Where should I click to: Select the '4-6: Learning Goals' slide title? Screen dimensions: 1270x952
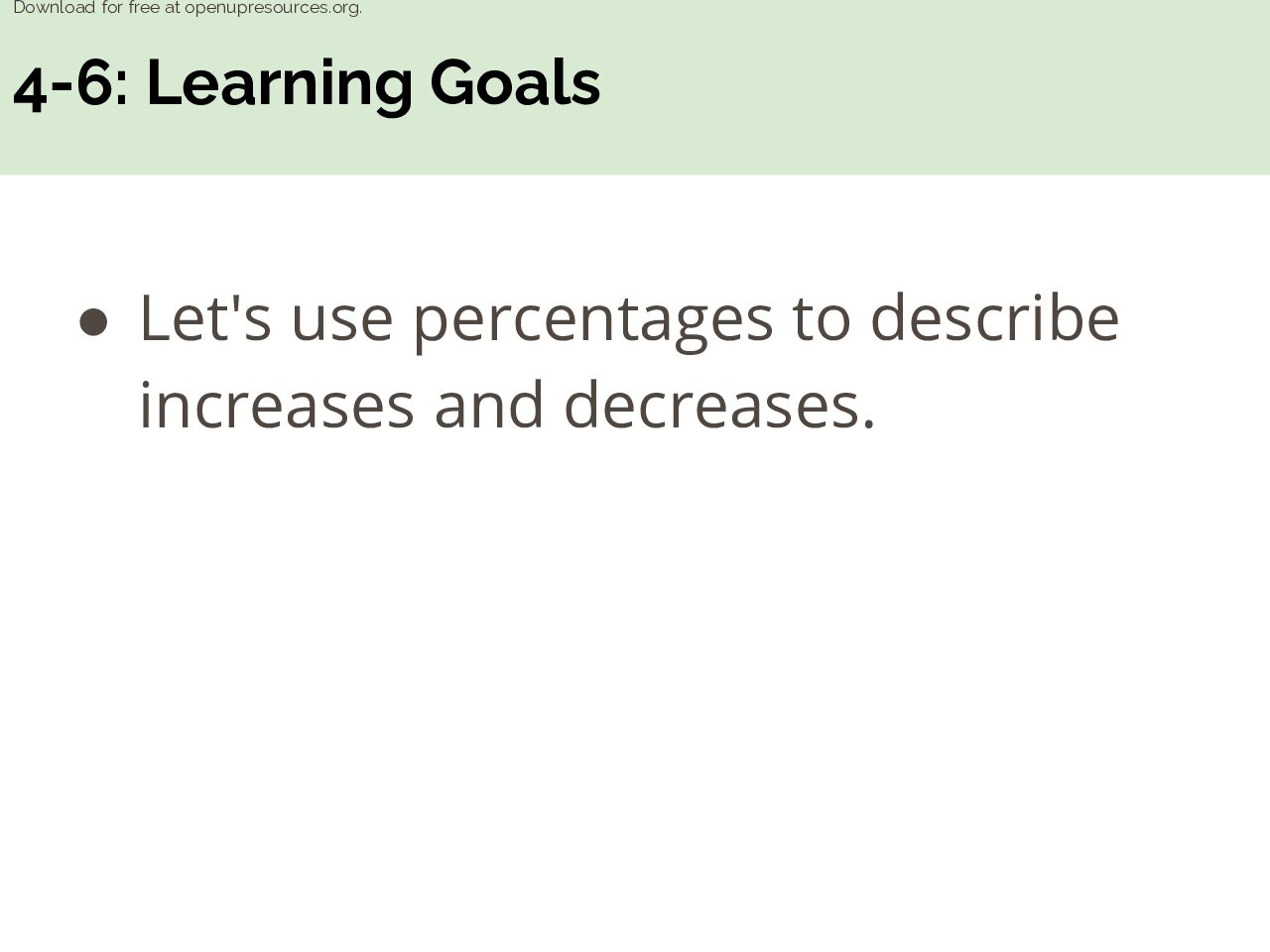tap(307, 83)
